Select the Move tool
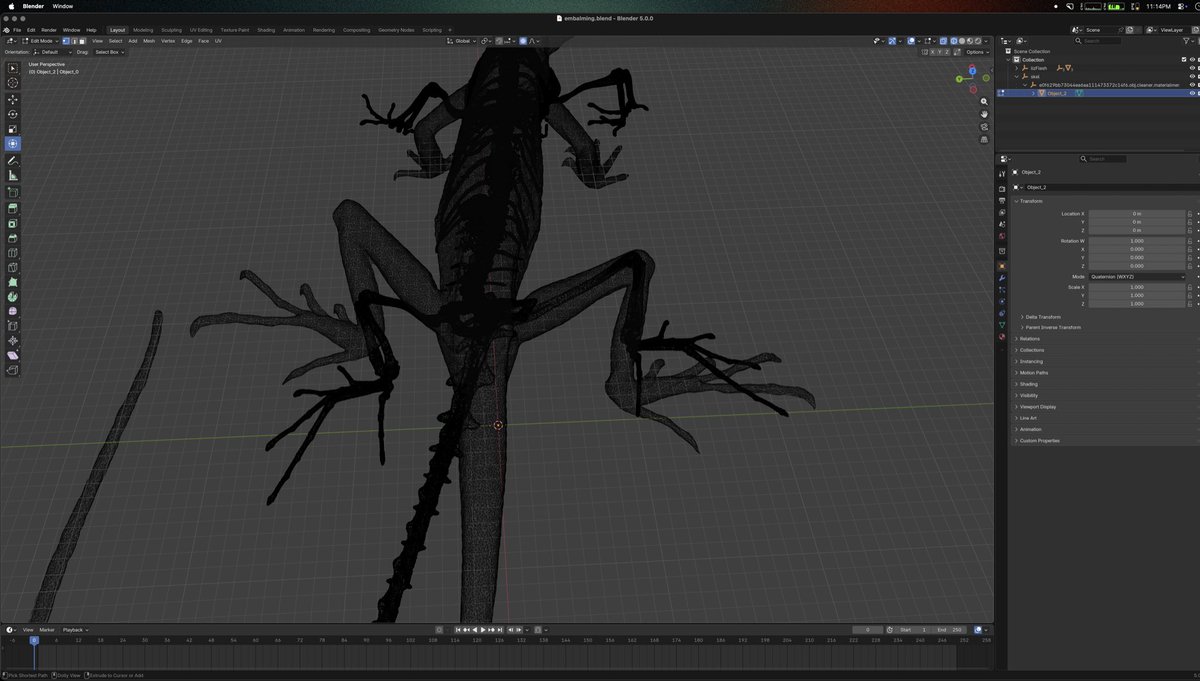Screen dimensions: 1200x681 tap(13, 99)
